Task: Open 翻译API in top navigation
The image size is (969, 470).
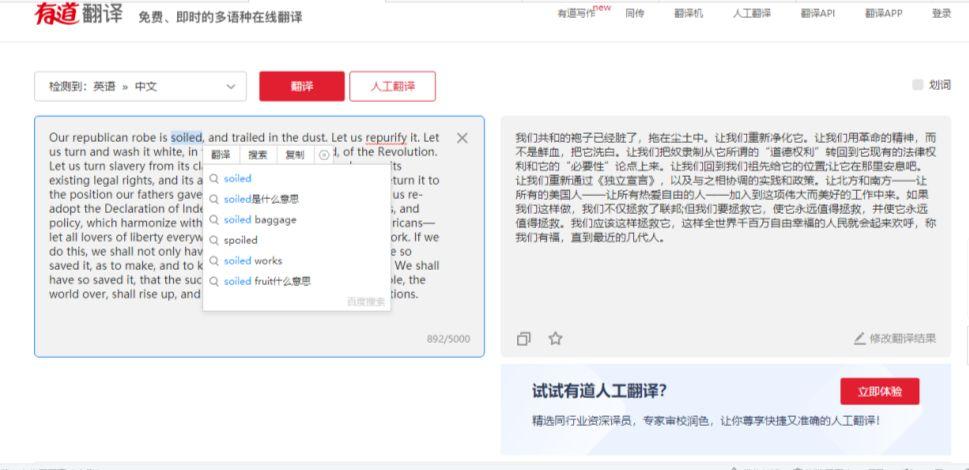Action: pyautogui.click(x=818, y=14)
